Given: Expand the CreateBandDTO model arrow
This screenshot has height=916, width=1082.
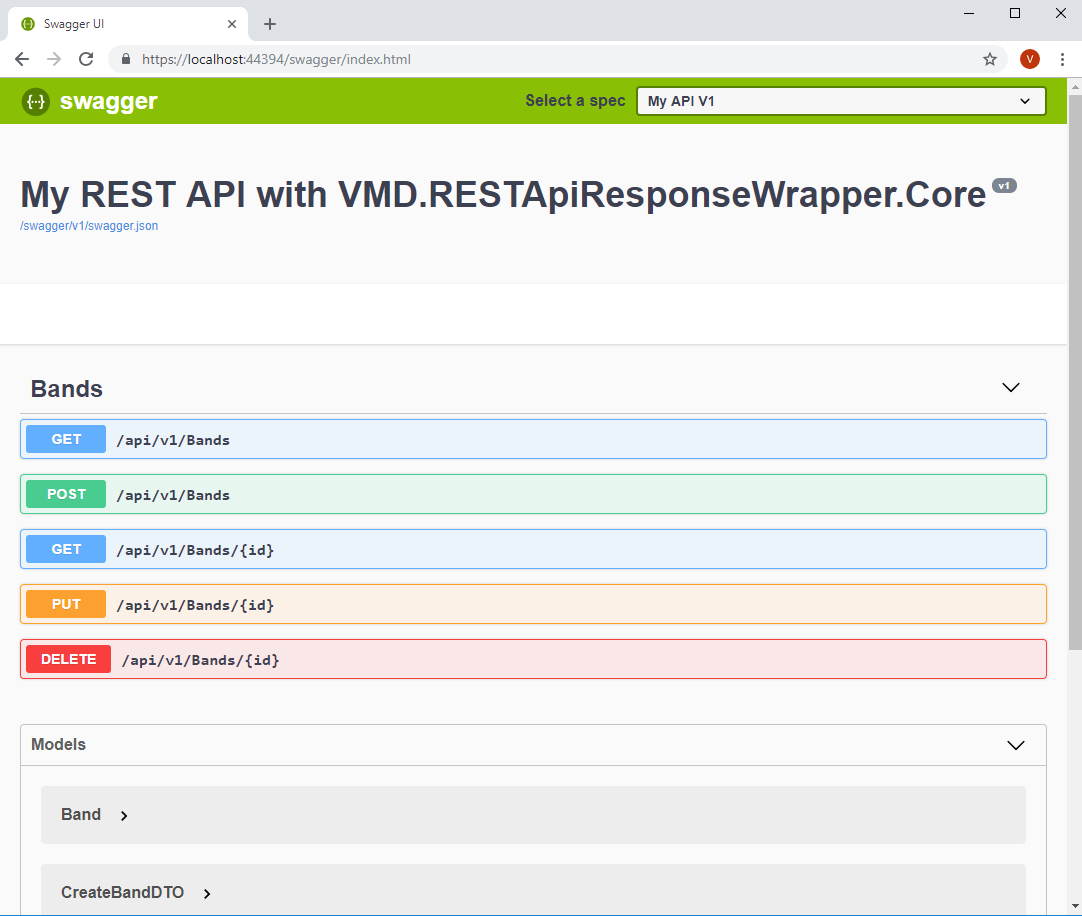Looking at the screenshot, I should (x=207, y=893).
